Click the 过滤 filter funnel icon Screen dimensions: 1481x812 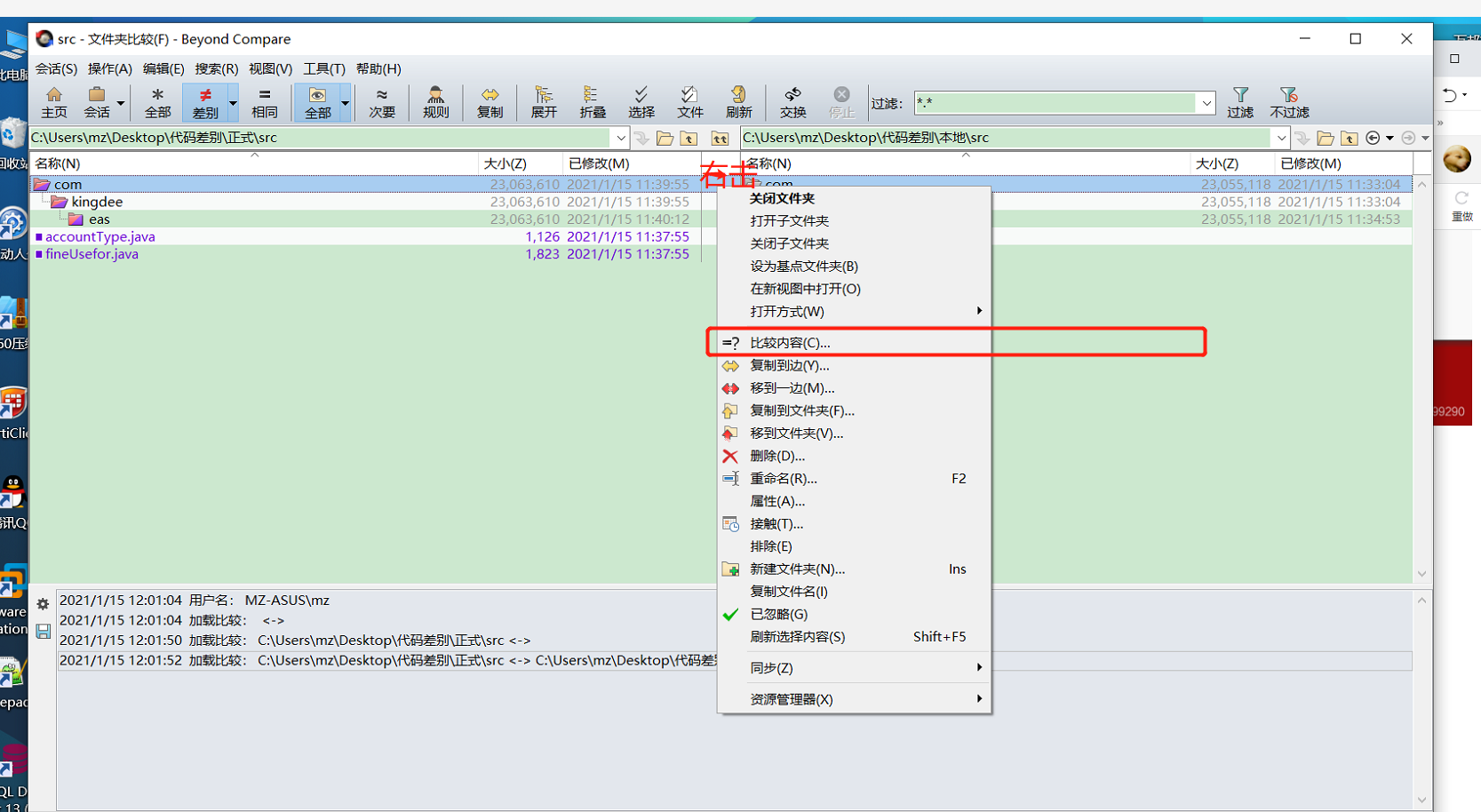(x=1240, y=100)
